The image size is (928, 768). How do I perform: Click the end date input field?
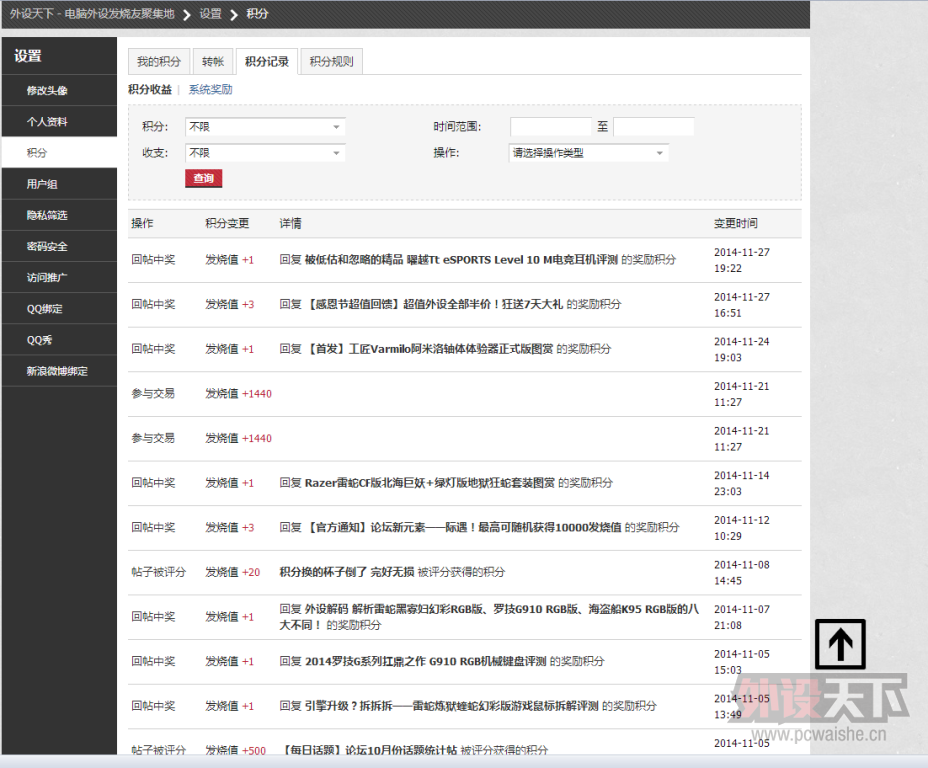tap(653, 127)
